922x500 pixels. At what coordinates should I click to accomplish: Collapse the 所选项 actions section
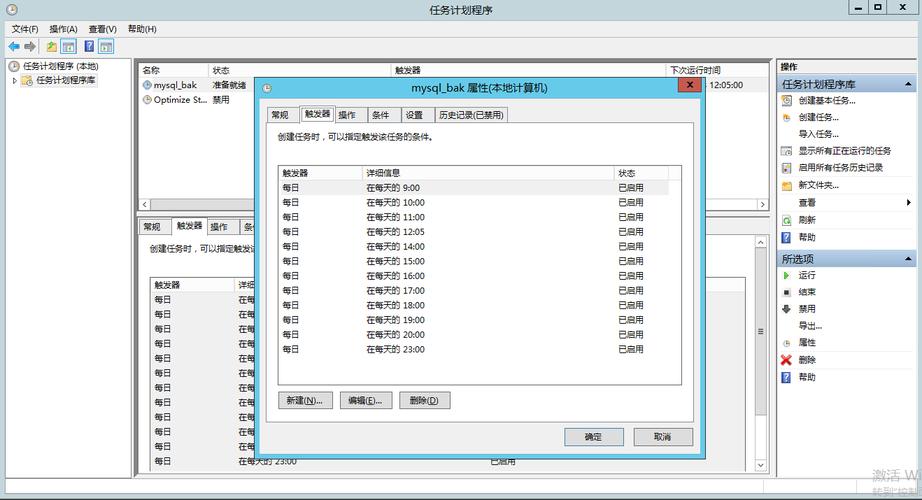pyautogui.click(x=908, y=259)
